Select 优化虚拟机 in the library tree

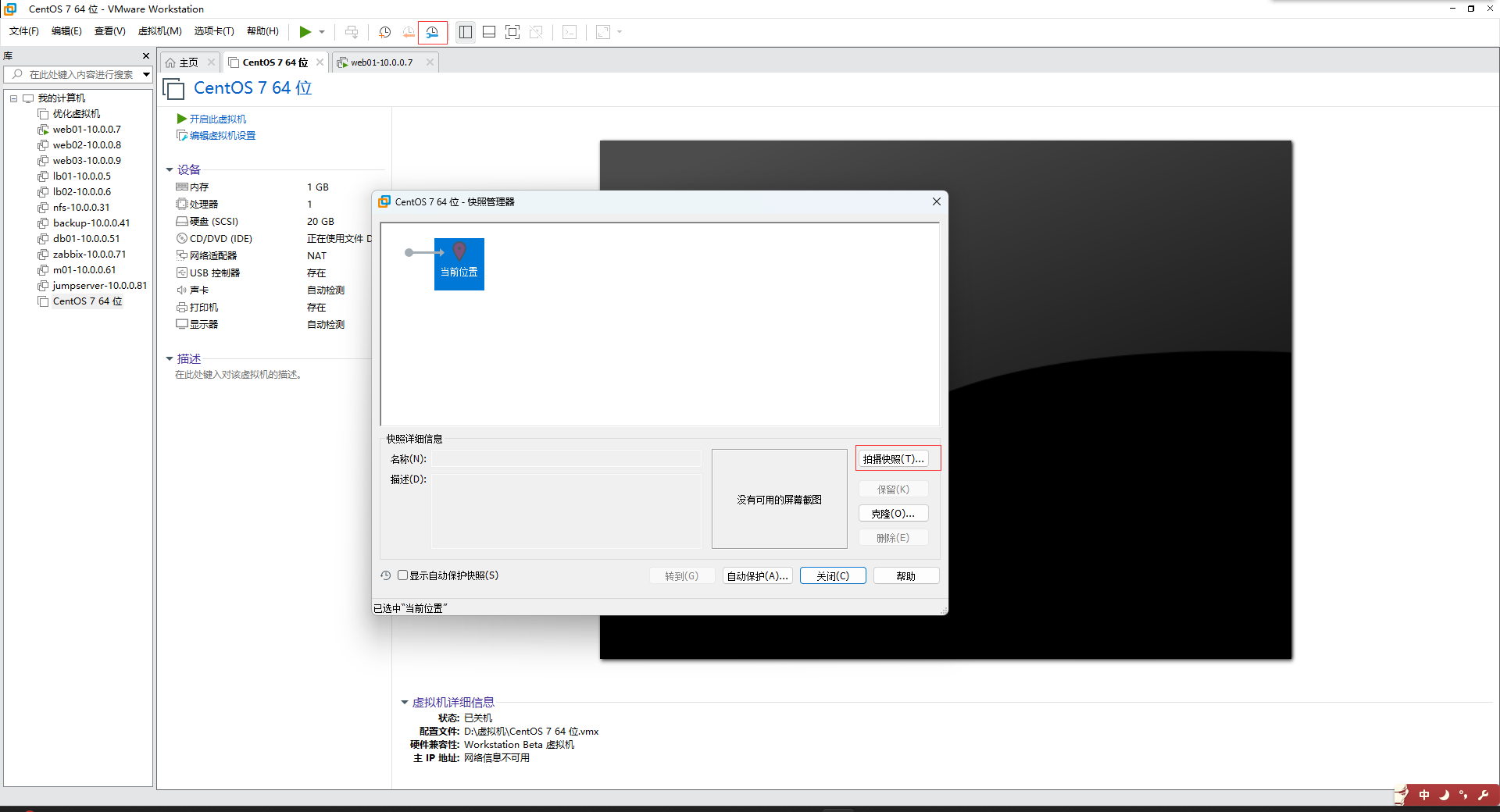click(76, 114)
